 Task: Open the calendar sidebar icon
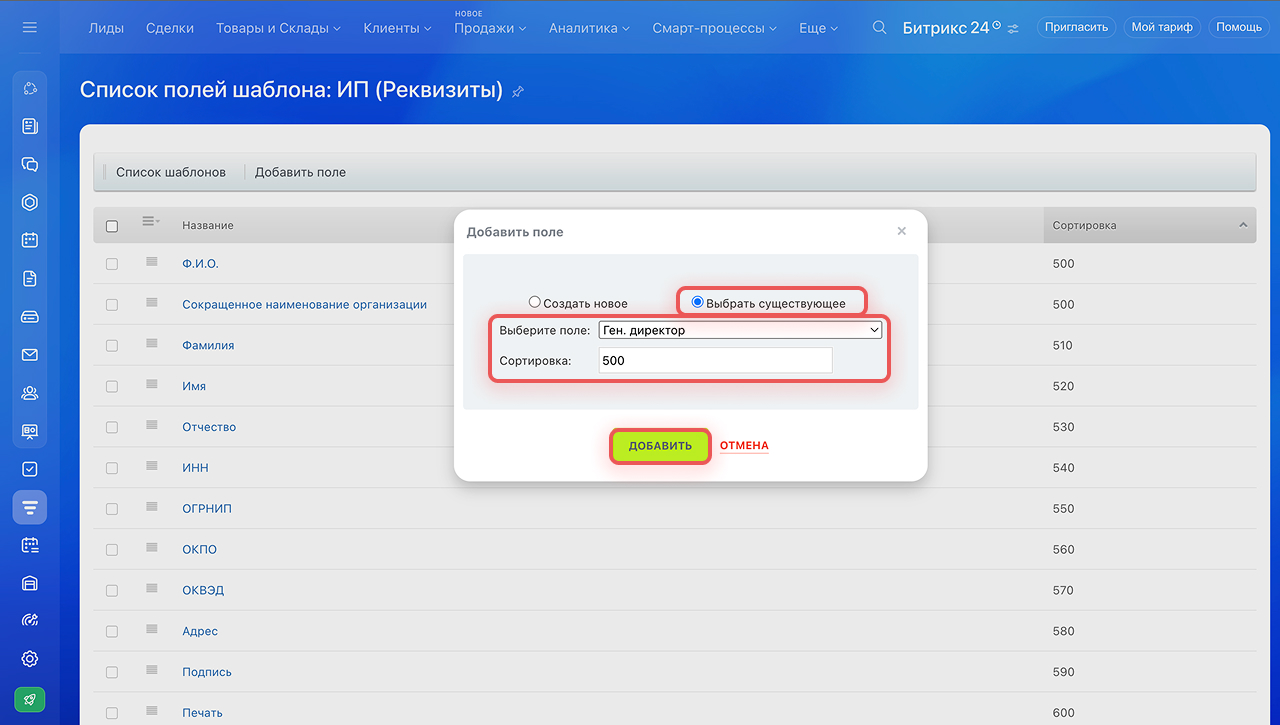(30, 241)
